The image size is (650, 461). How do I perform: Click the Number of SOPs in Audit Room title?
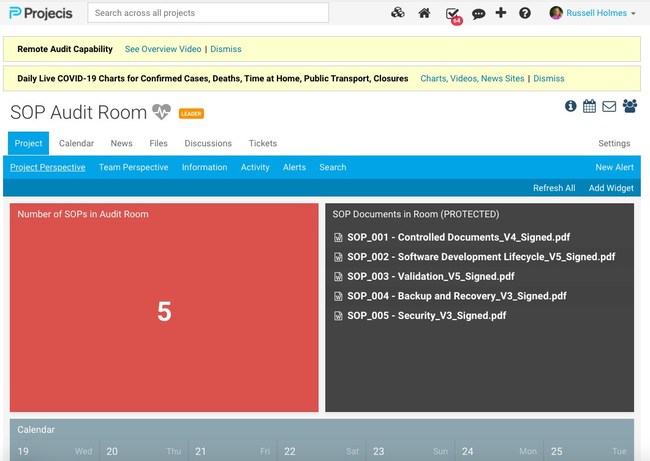tap(83, 214)
